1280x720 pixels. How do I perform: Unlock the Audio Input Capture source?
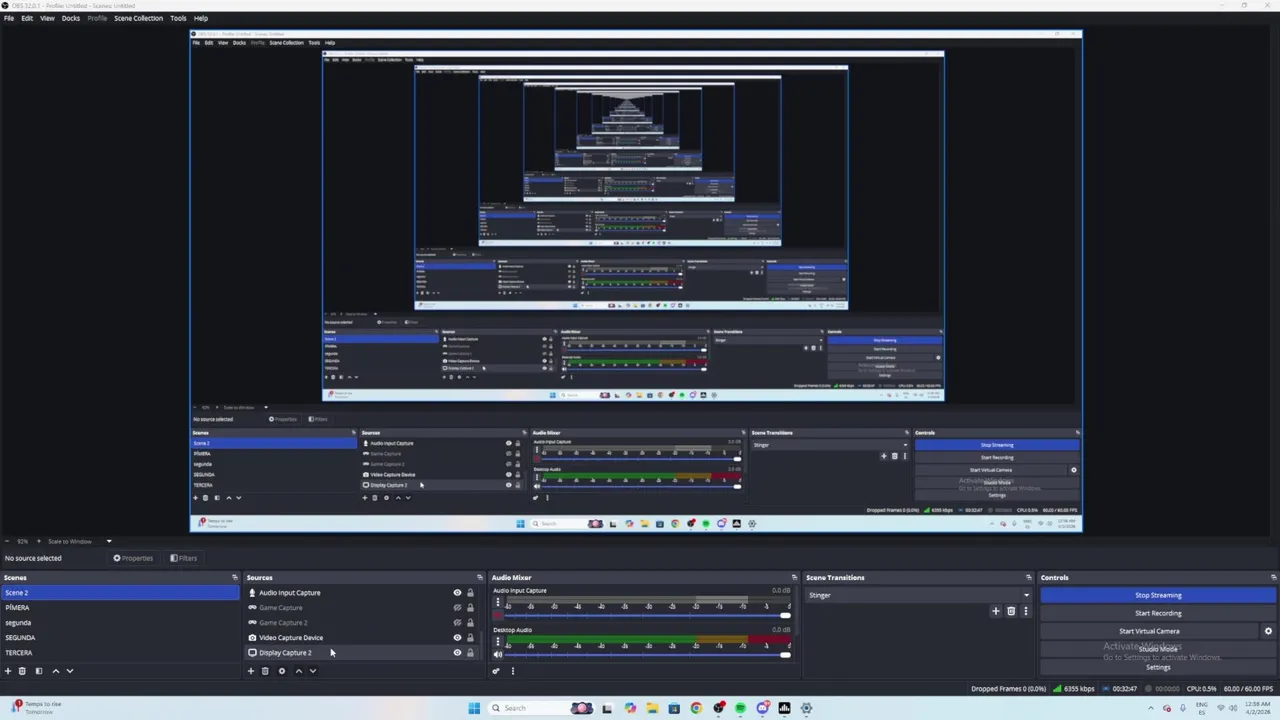[470, 593]
